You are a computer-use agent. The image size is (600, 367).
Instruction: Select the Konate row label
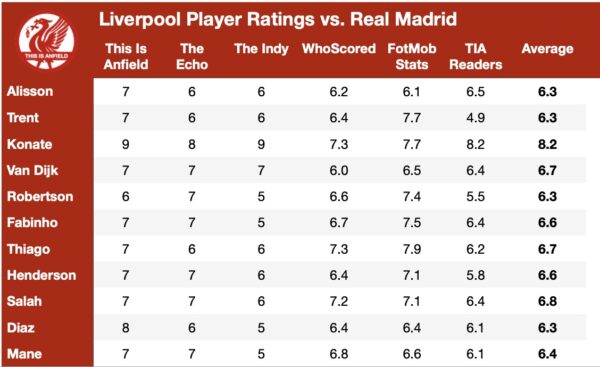[x=29, y=144]
